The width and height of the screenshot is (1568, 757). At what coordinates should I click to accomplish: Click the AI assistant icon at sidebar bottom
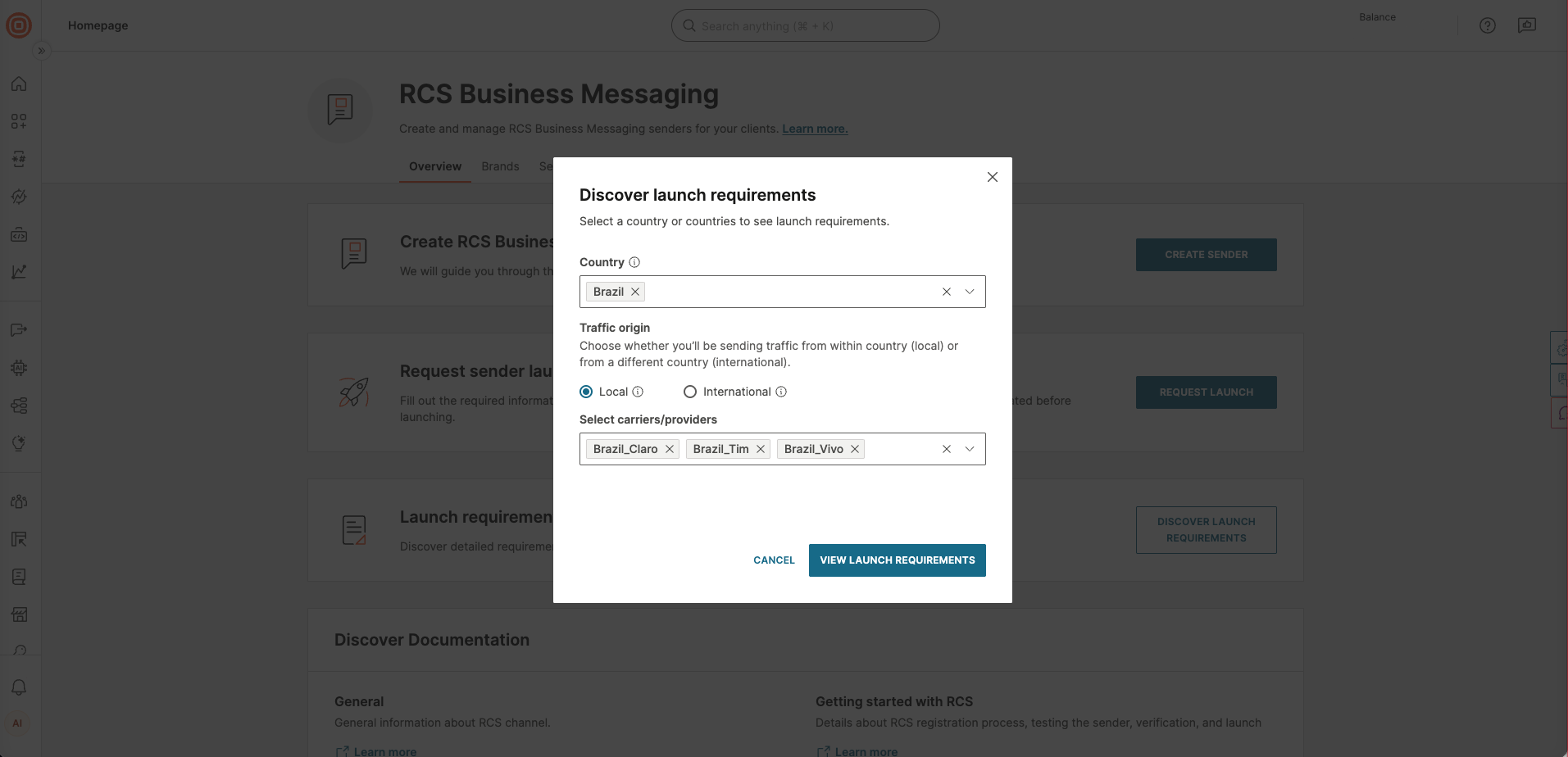coord(19,723)
